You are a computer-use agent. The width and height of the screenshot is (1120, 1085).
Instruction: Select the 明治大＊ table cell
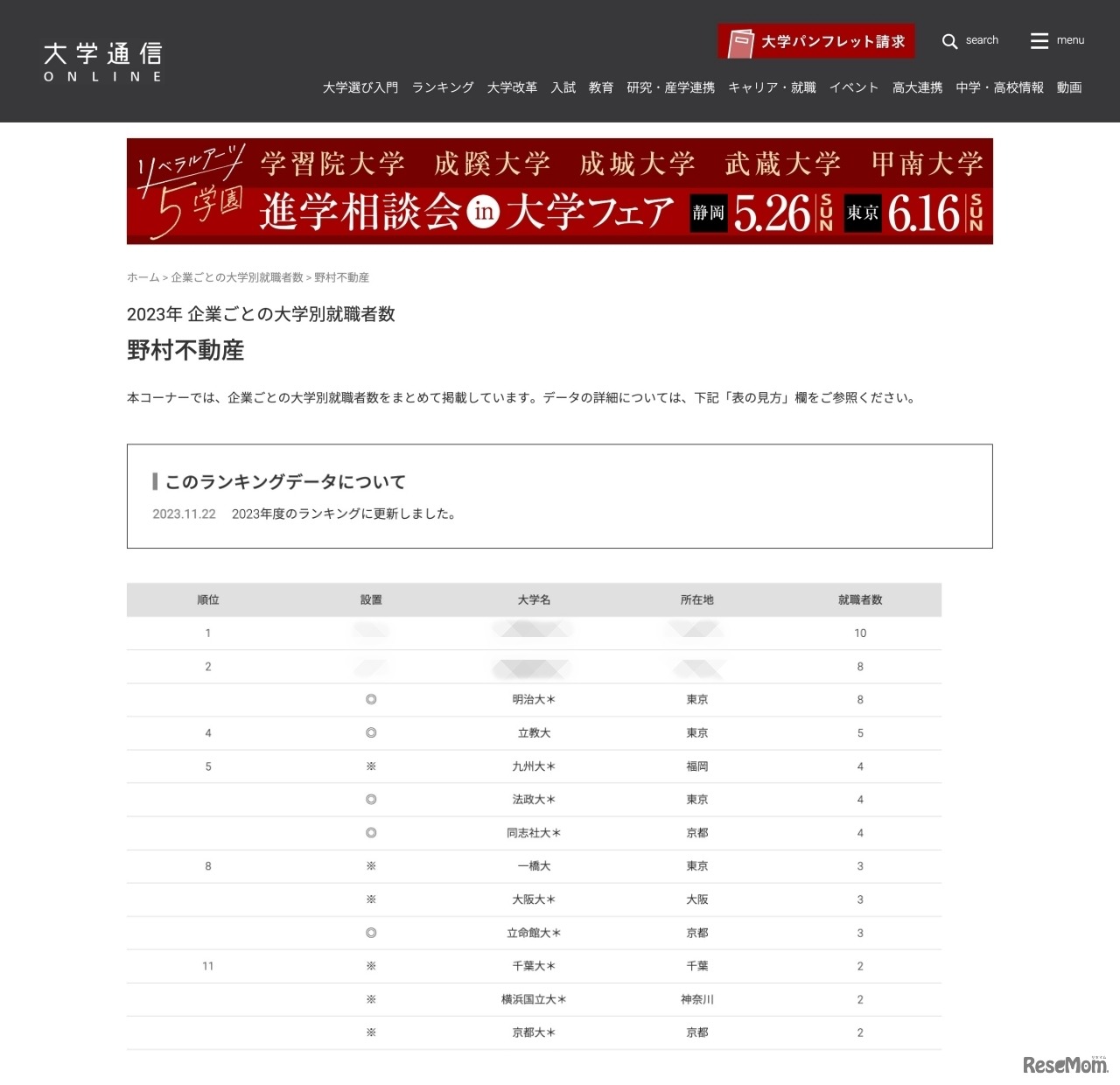pyautogui.click(x=534, y=700)
